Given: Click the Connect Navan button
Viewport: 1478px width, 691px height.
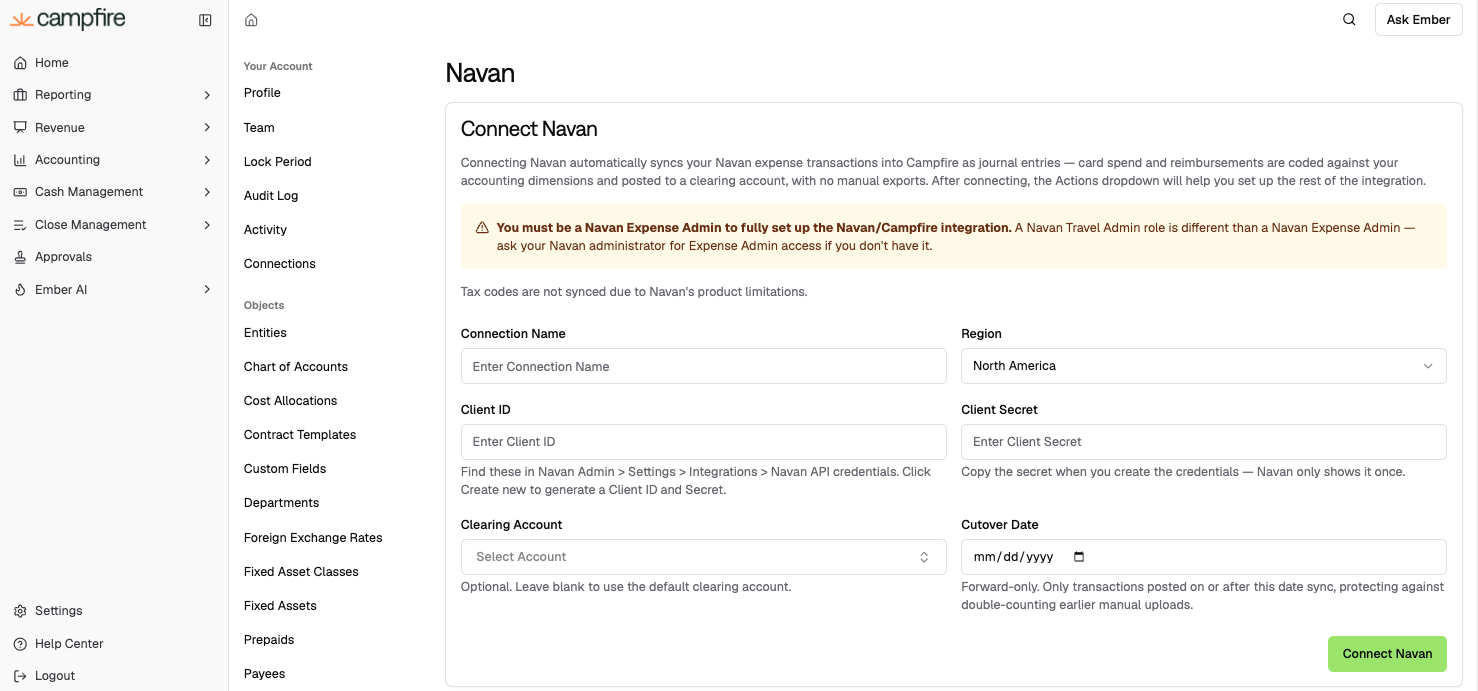Looking at the screenshot, I should point(1387,654).
